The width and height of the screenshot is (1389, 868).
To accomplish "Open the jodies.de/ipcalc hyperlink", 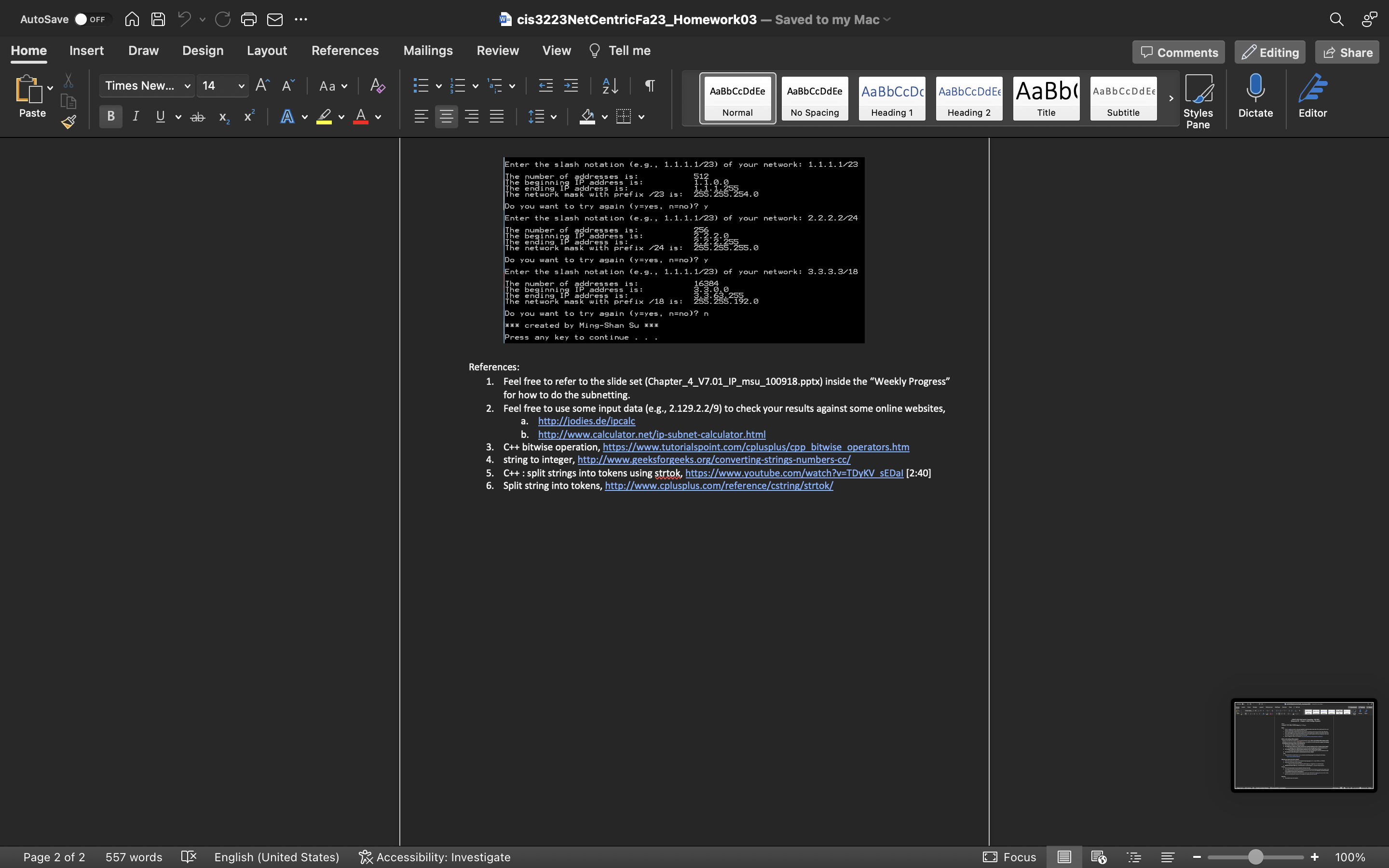I will [586, 421].
